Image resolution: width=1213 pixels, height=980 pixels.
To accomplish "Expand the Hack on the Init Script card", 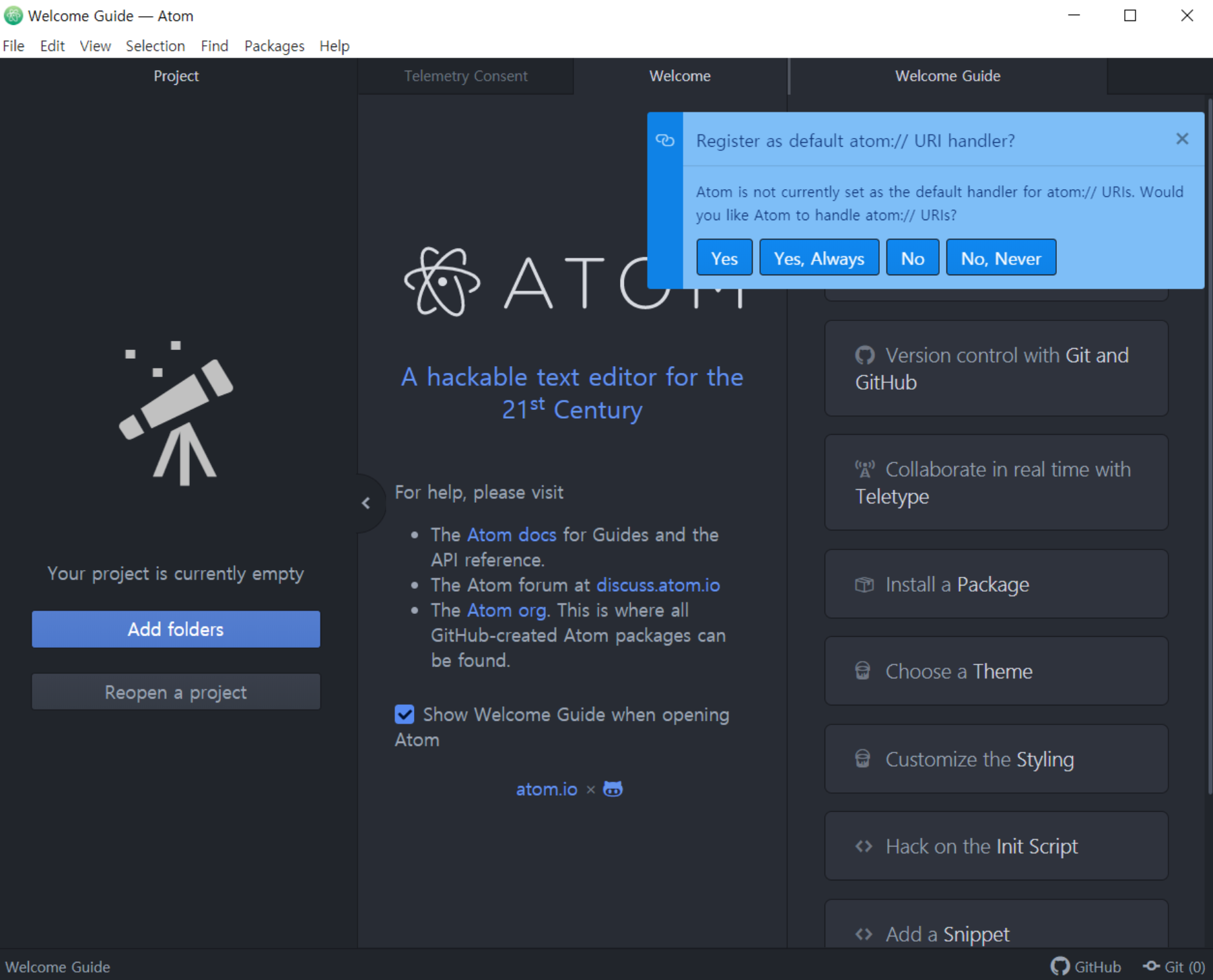I will pyautogui.click(x=996, y=846).
